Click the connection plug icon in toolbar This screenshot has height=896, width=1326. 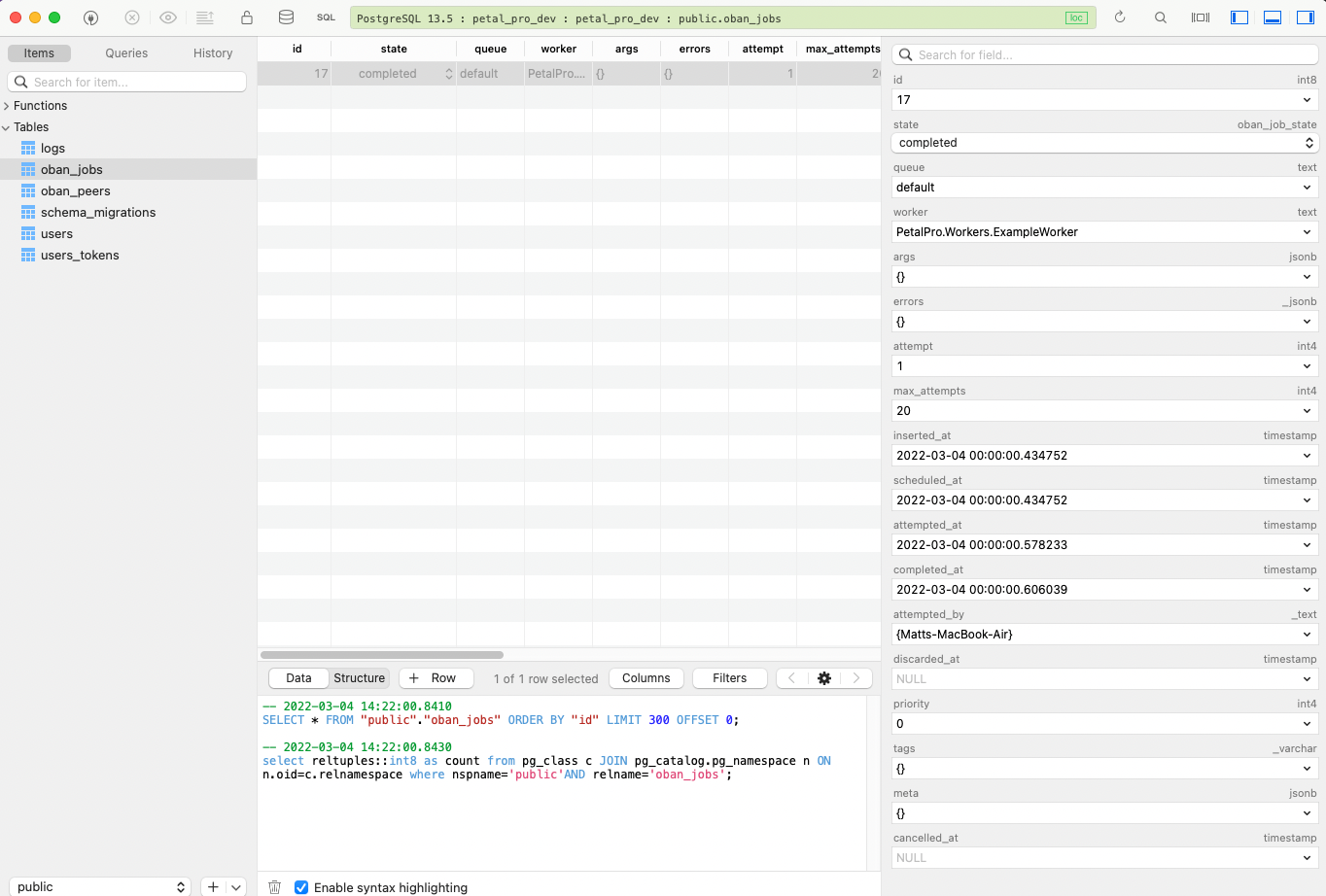(90, 17)
